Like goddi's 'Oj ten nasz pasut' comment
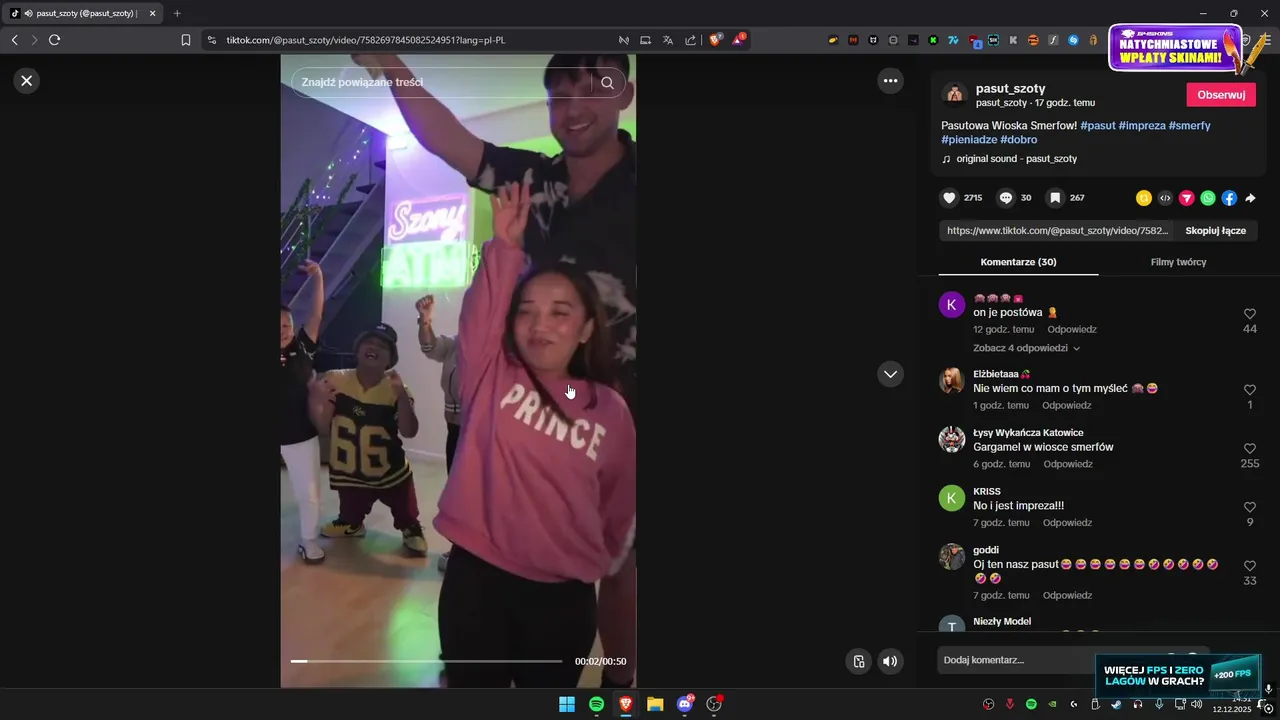Screen dimensions: 1280x720 point(1250,566)
